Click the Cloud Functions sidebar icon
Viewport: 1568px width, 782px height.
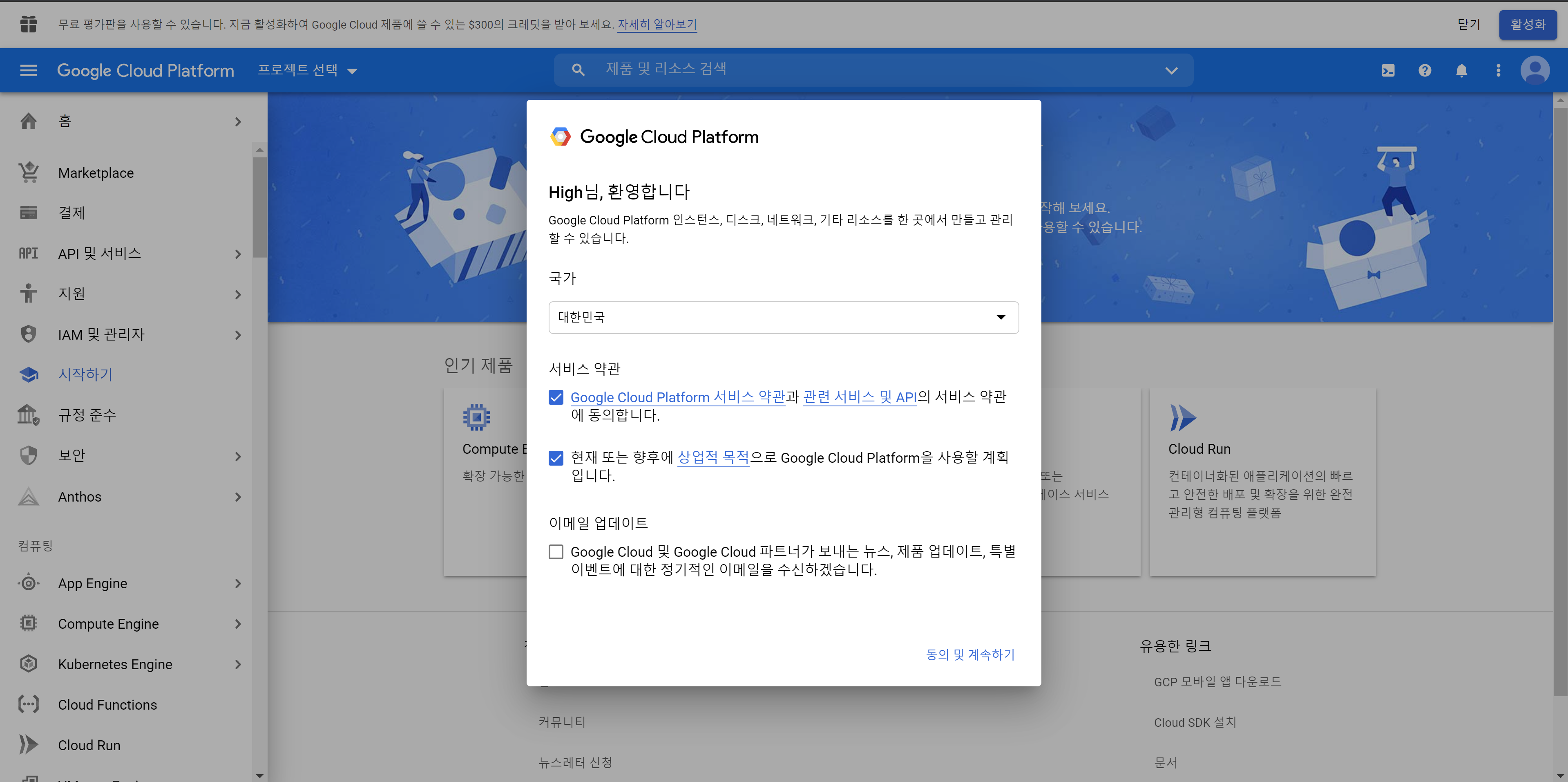pos(29,704)
